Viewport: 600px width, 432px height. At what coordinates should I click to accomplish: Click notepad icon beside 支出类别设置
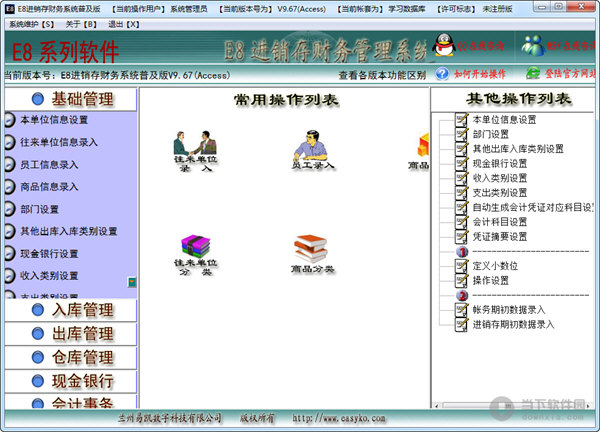(x=461, y=192)
